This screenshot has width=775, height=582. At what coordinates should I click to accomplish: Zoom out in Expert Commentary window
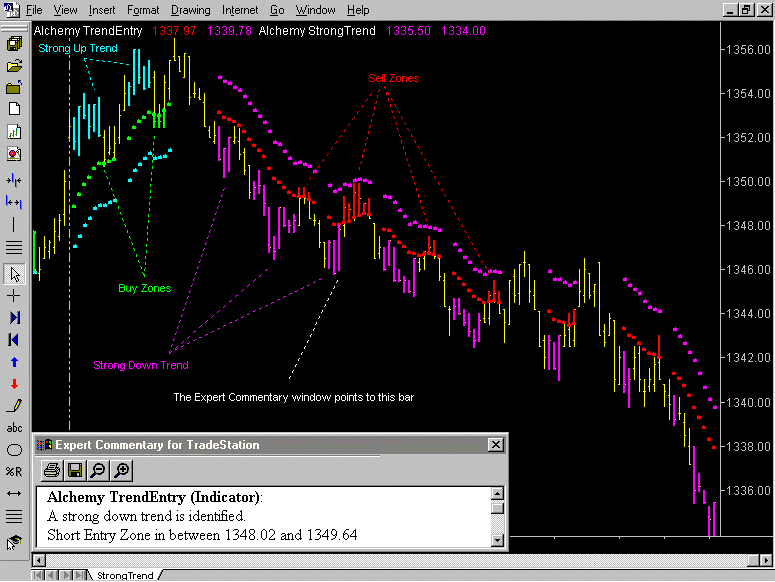[x=98, y=470]
